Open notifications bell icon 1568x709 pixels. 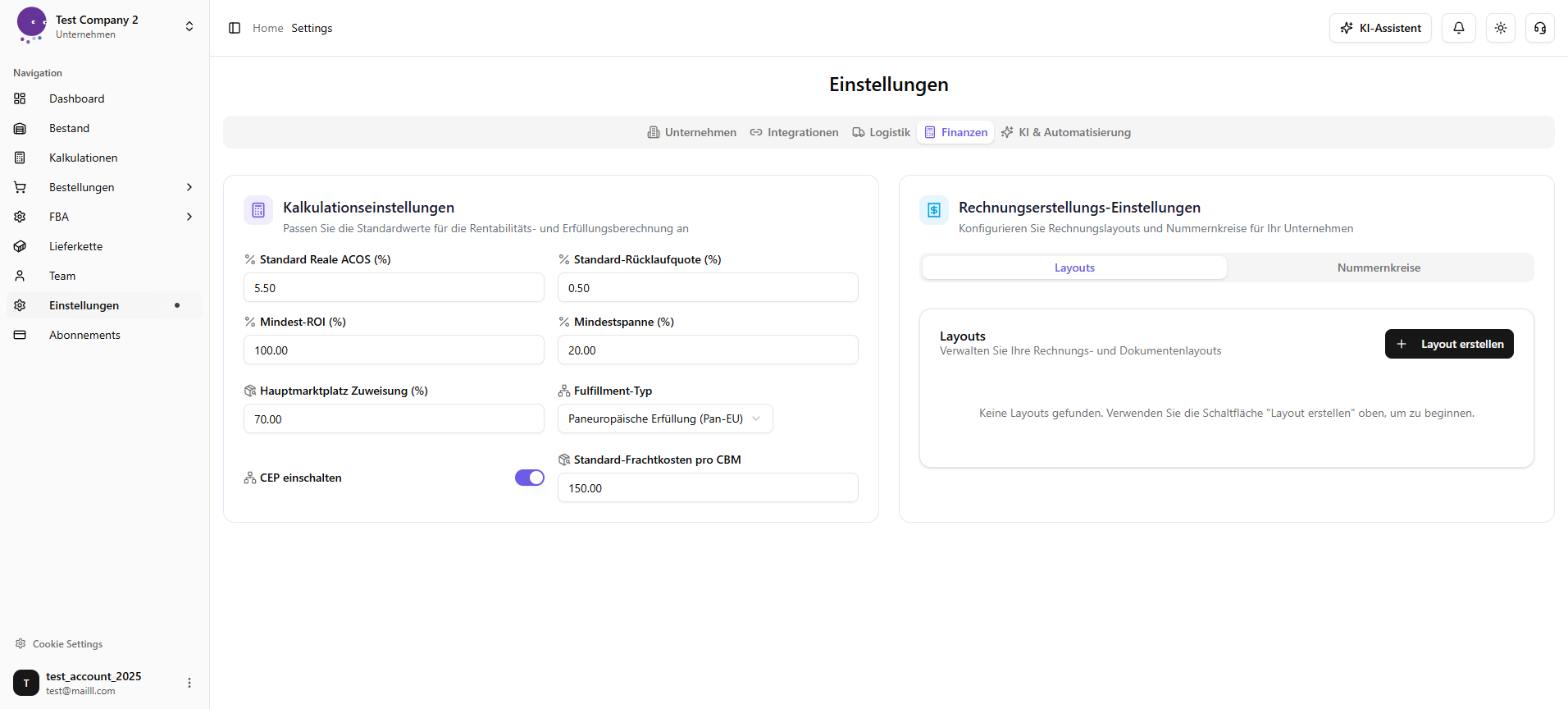[x=1459, y=28]
